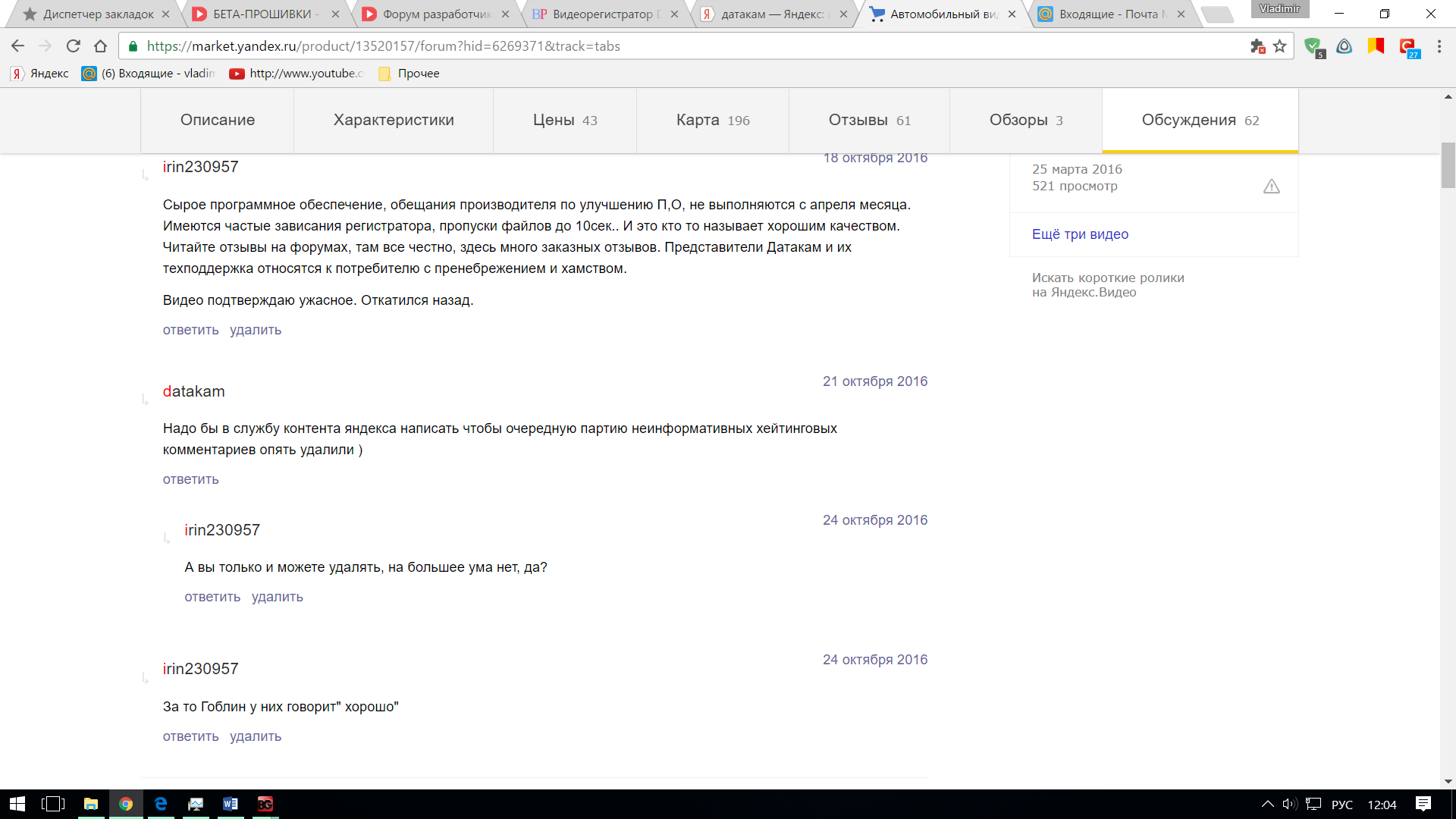Click Искать короткие ролики на Яндекс.Видео link
Image resolution: width=1456 pixels, height=819 pixels.
(1108, 285)
